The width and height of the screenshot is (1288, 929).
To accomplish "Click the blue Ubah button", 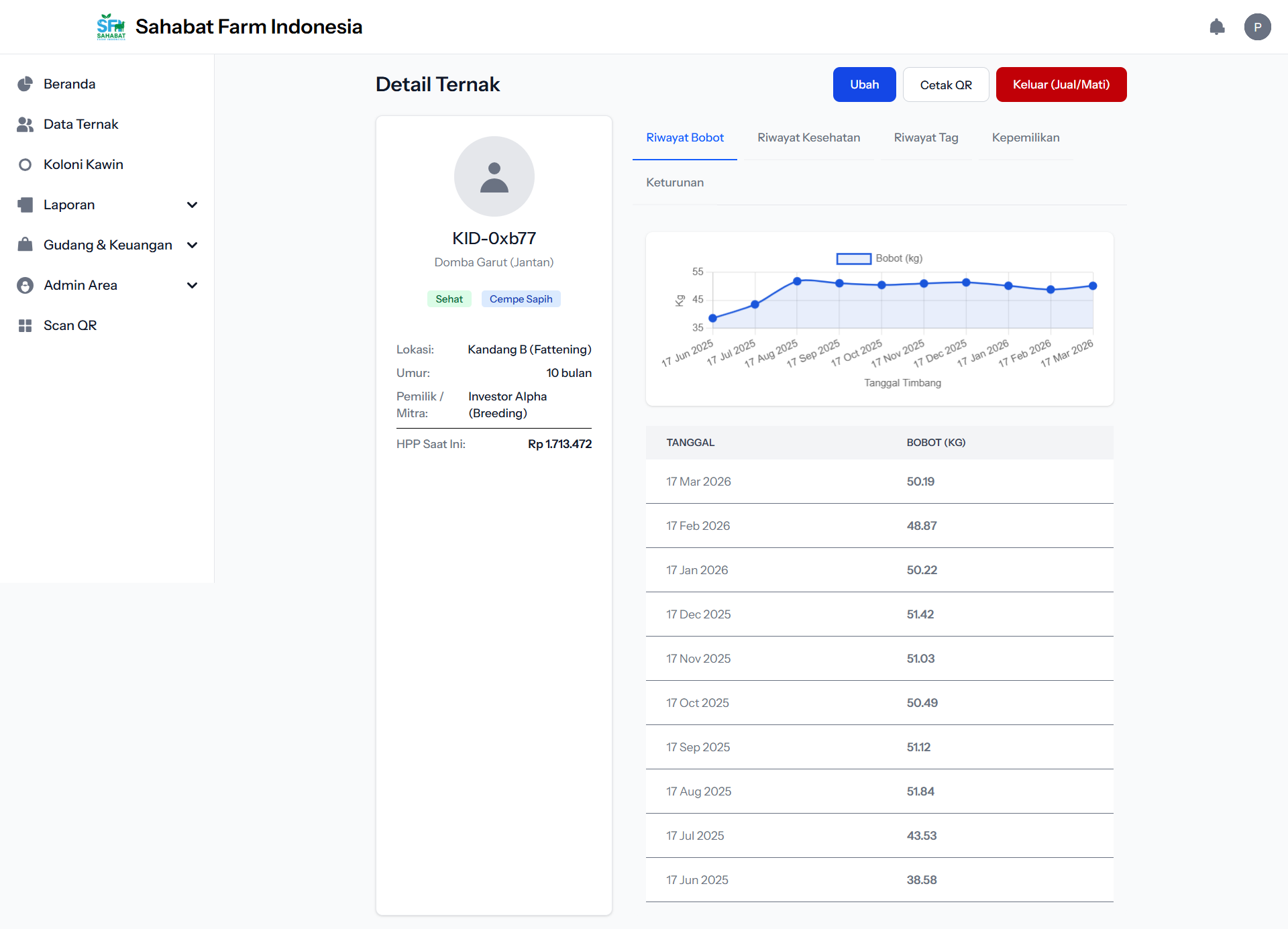I will [x=864, y=85].
